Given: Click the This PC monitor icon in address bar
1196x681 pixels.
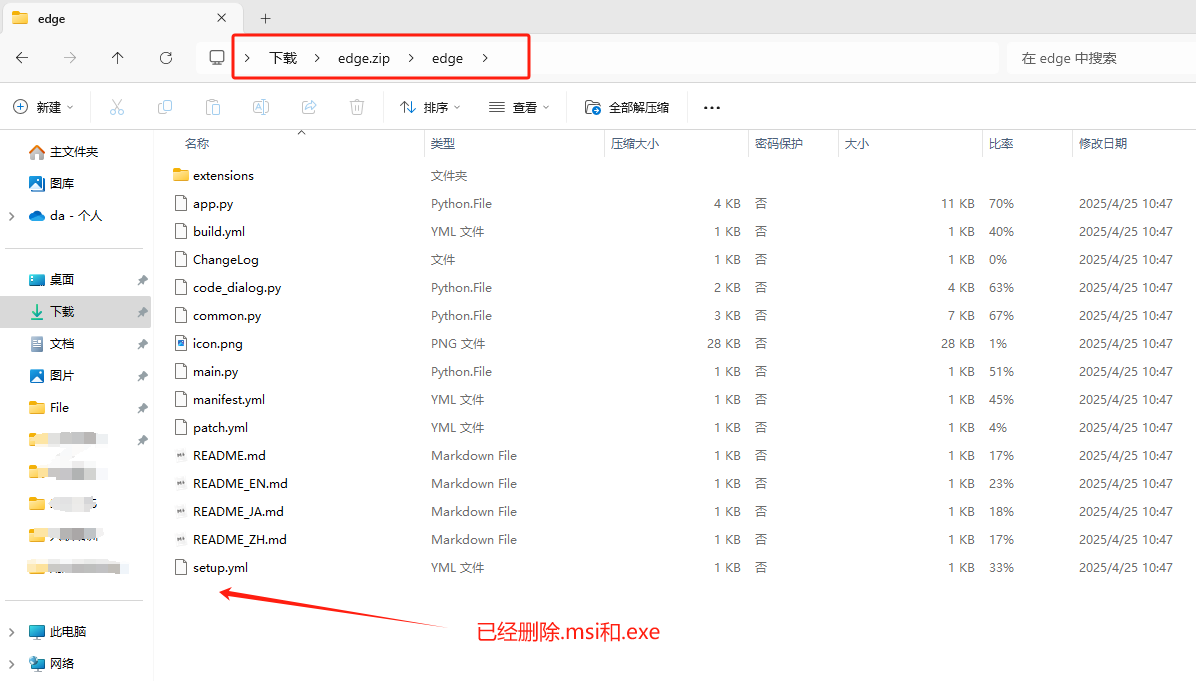Looking at the screenshot, I should click(x=217, y=58).
